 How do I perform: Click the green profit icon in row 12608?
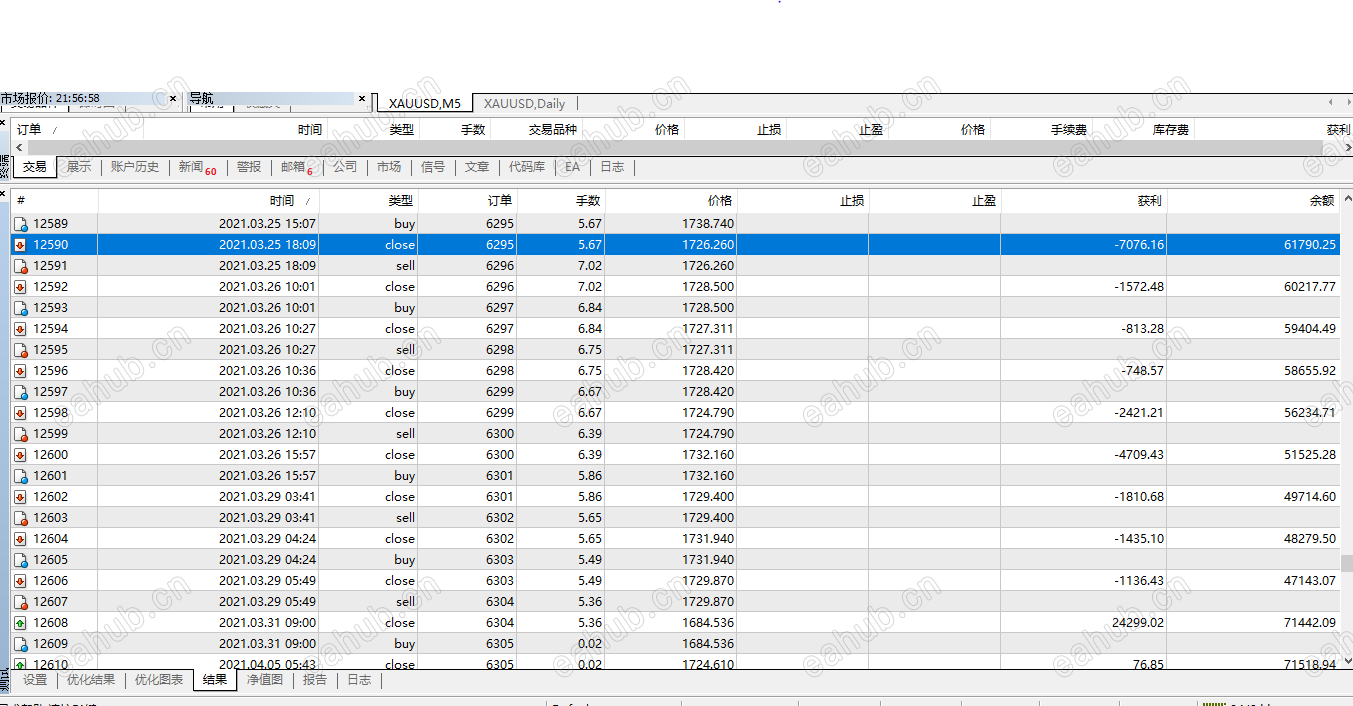point(19,623)
